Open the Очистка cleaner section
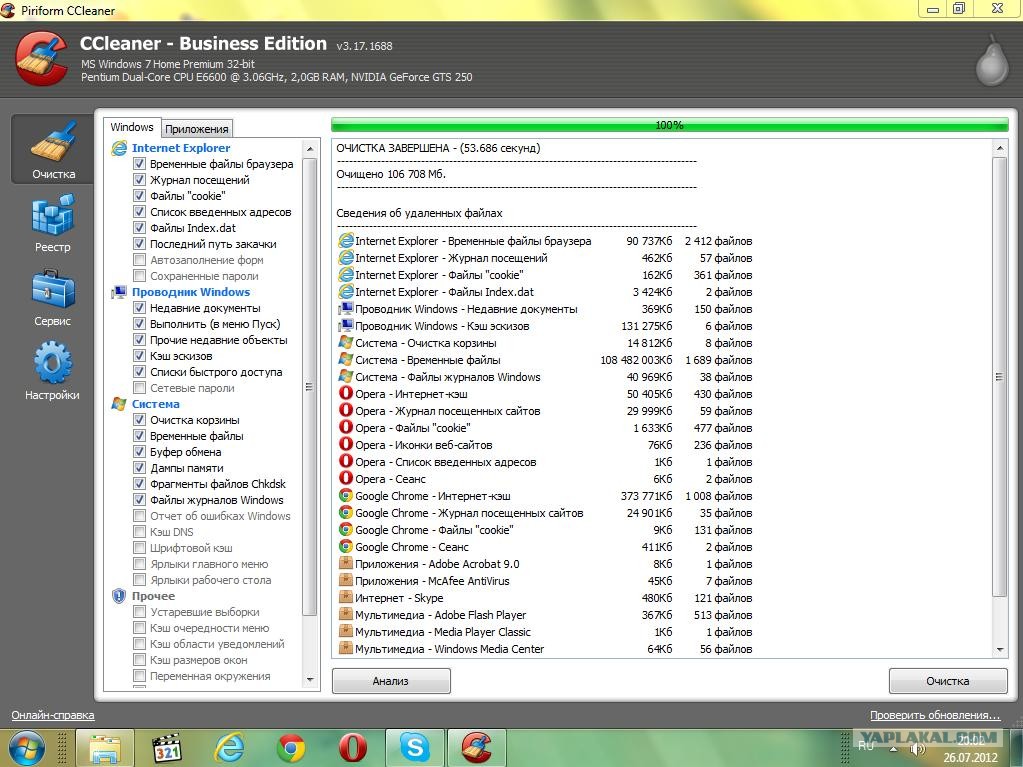Screen dimensions: 1023x767 click(x=52, y=149)
